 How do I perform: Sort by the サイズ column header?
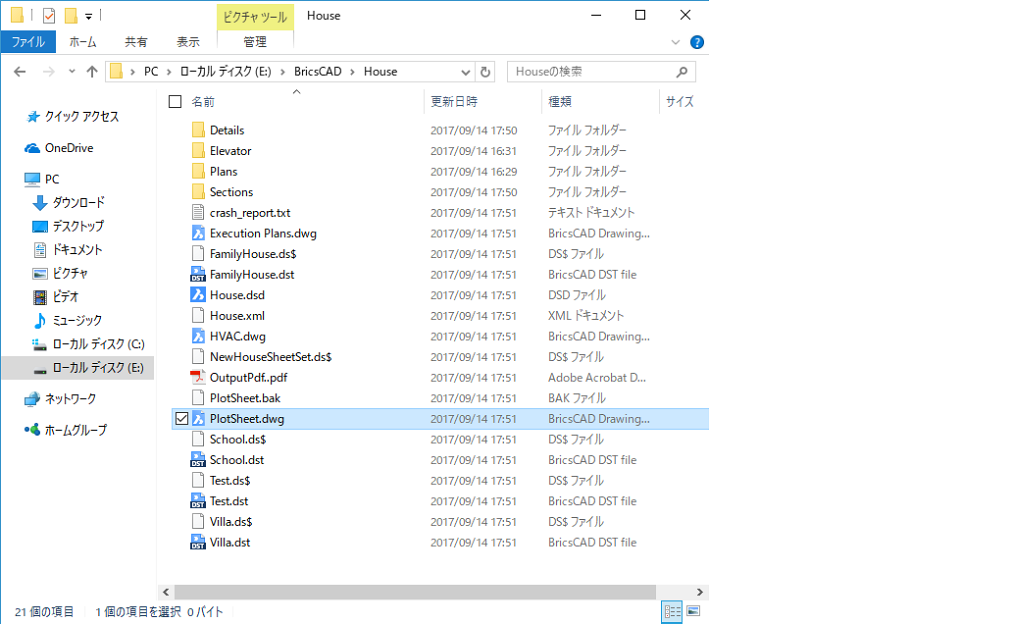(679, 102)
